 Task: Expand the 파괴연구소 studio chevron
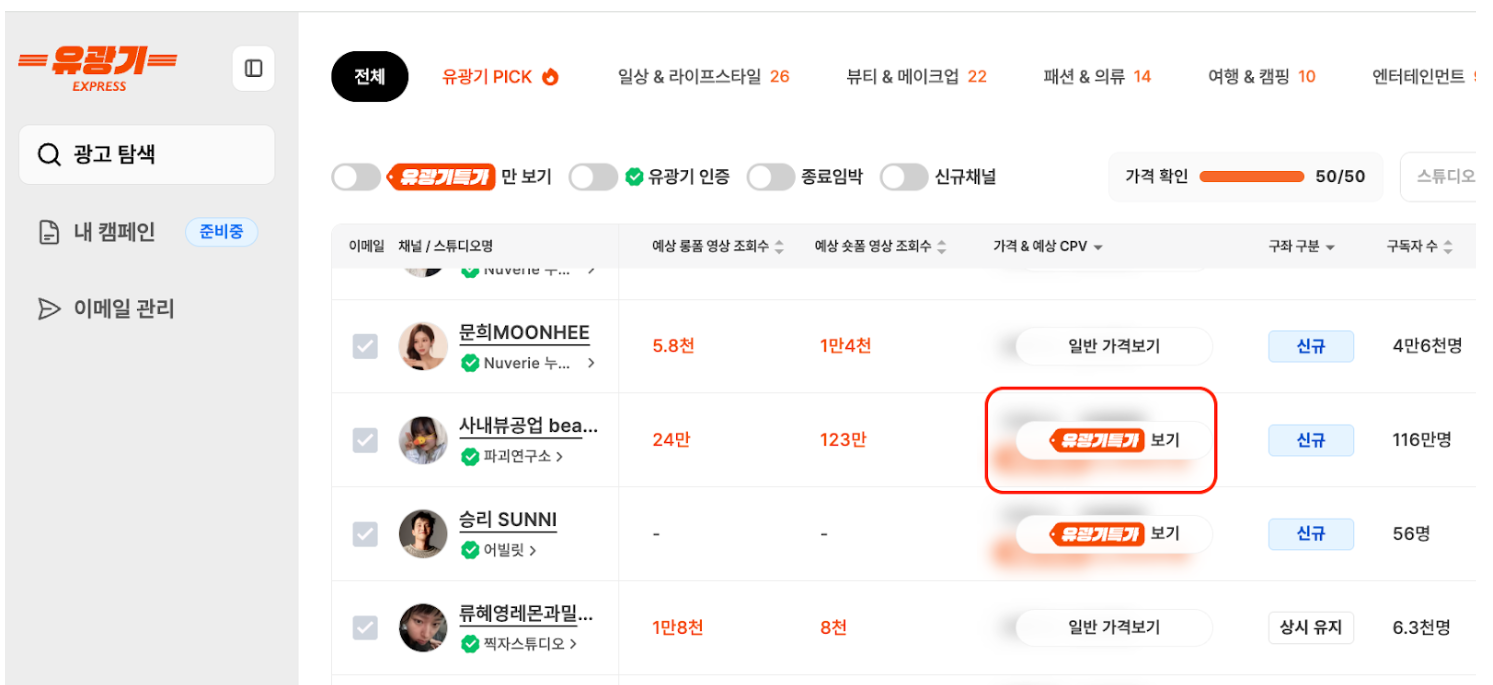click(559, 457)
